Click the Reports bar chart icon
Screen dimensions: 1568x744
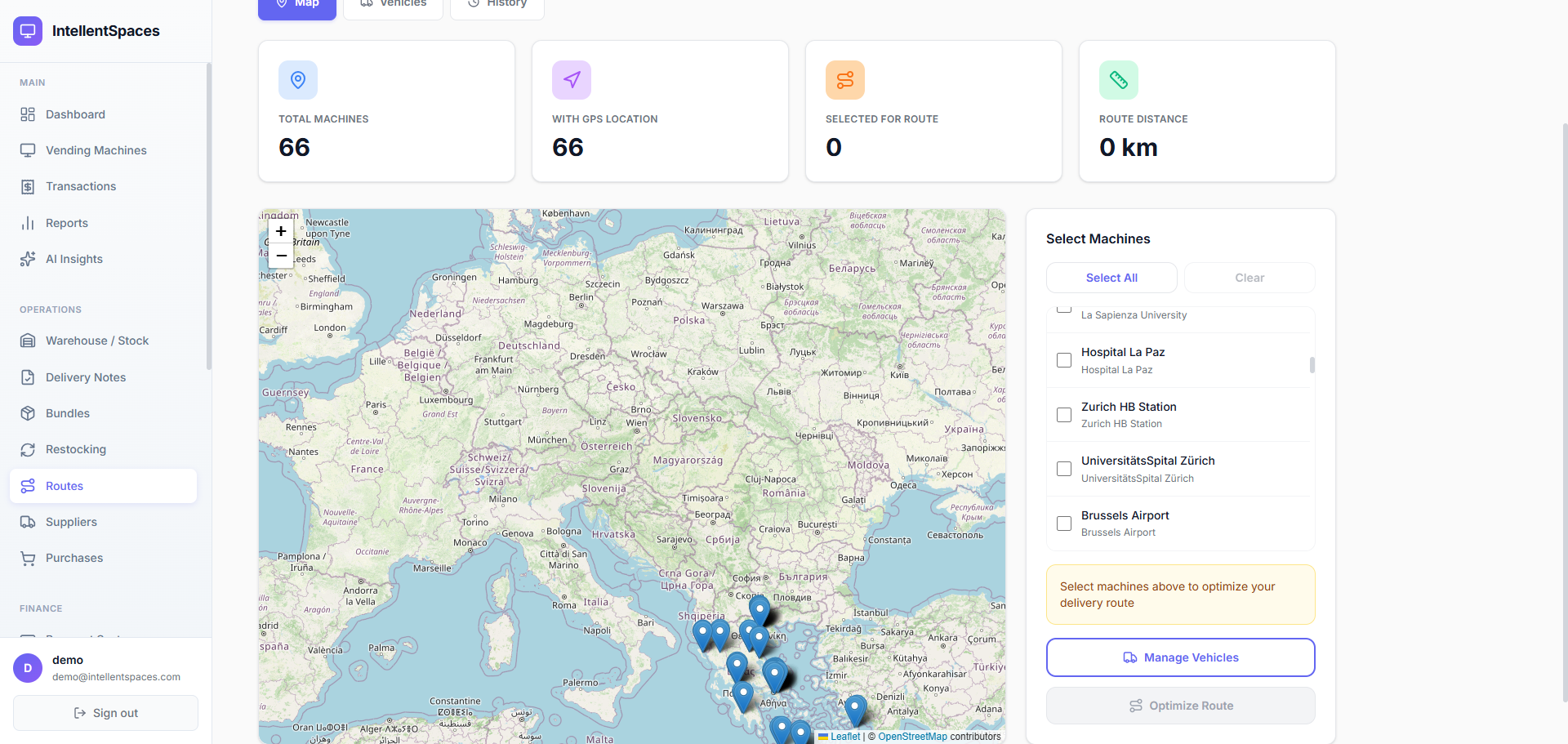pyautogui.click(x=28, y=223)
